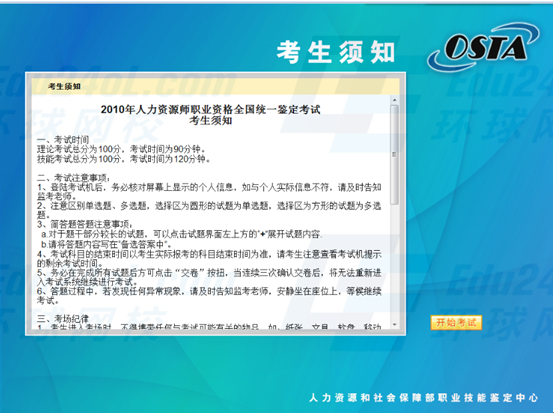The width and height of the screenshot is (554, 413).
Task: Click item 2 about 单选题 and 多选题
Action: 209,210
